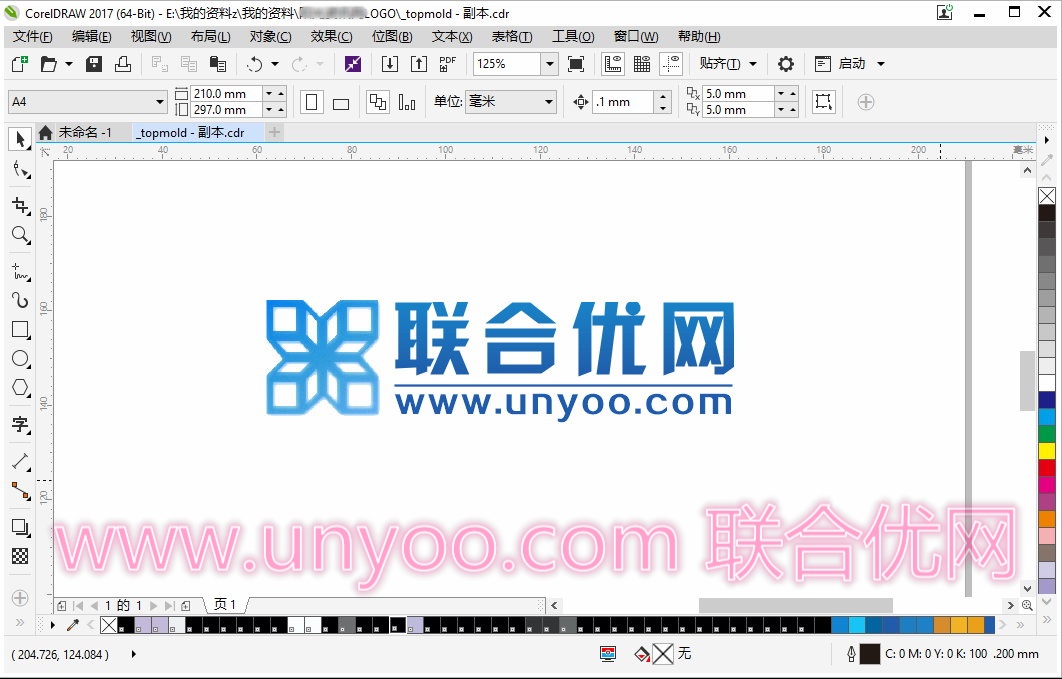Click the Undo arrow
1062x679 pixels.
tap(255, 64)
